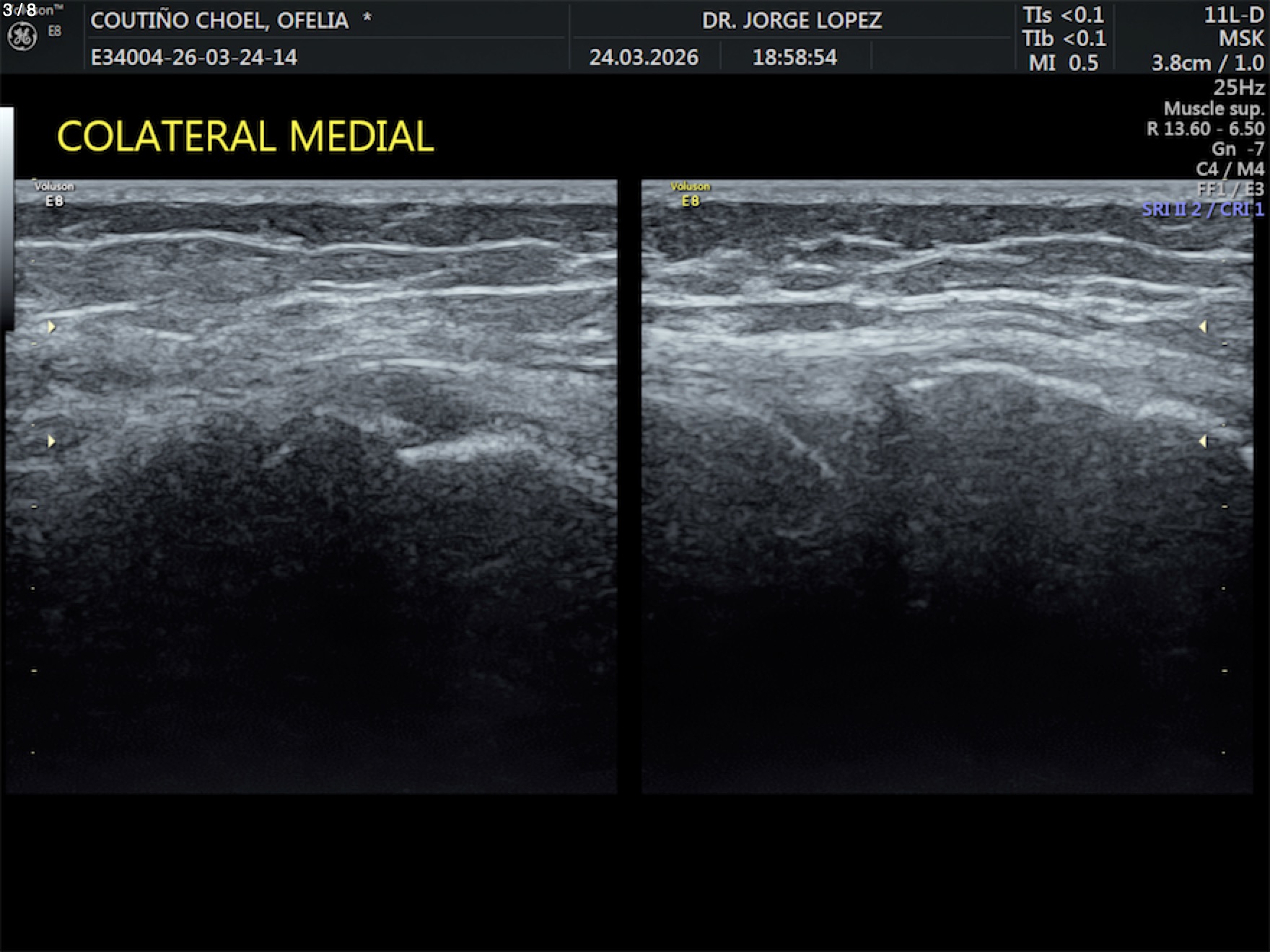Select the white Voluson E8 marker on left image
The image size is (1270, 952).
(54, 194)
